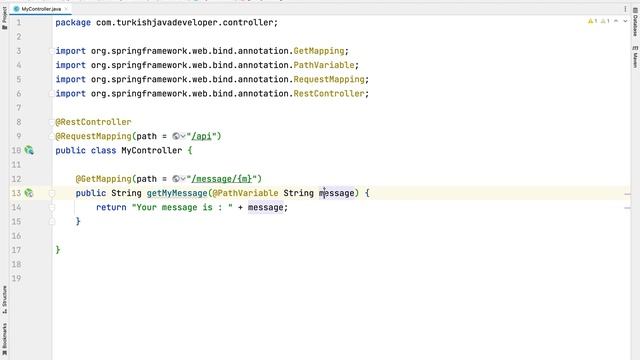Click line number 1 in the gutter
Image resolution: width=640 pixels, height=360 pixels.
18,22
